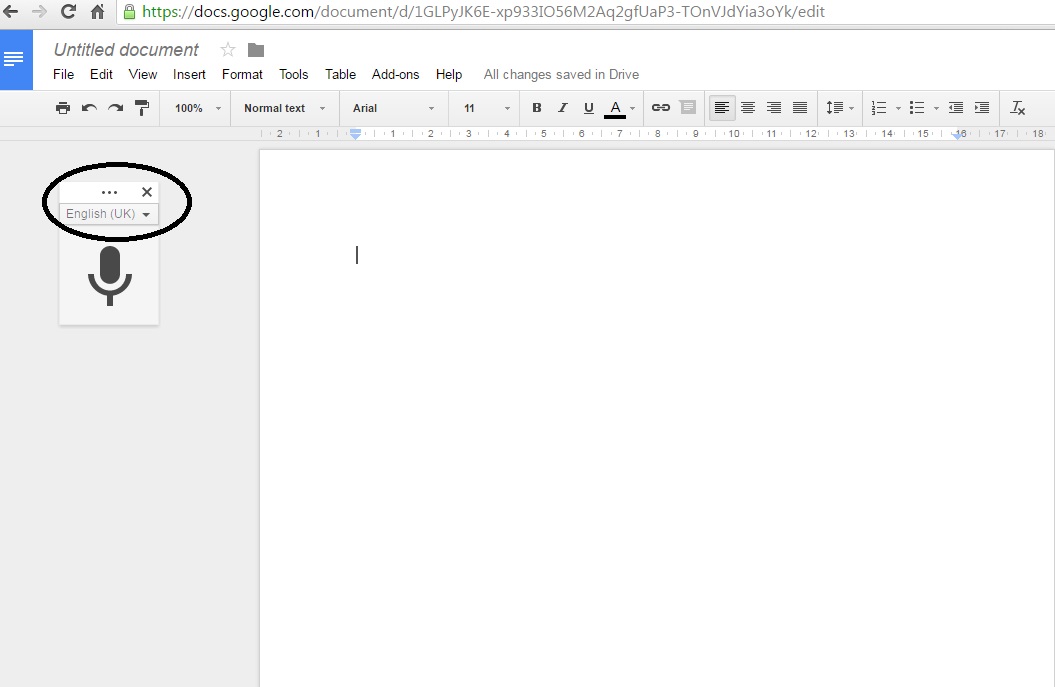
Task: Open the Docs home blue icon
Action: 14,59
